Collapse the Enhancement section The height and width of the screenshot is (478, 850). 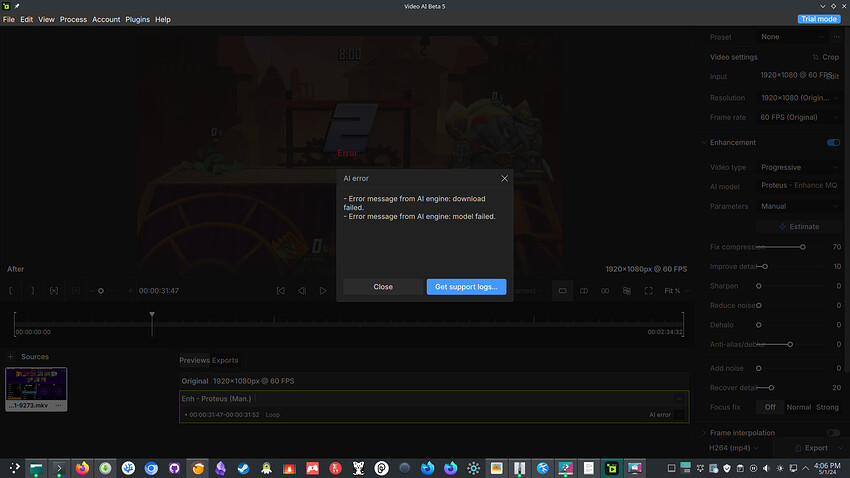click(x=704, y=143)
